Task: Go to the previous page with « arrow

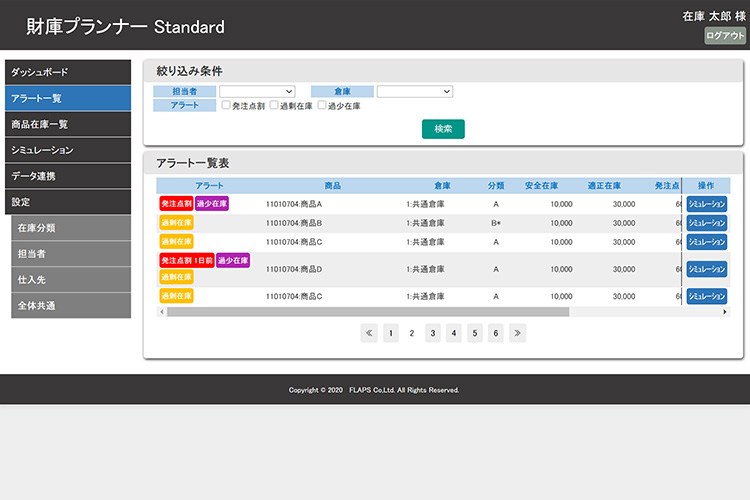Action: [x=369, y=333]
